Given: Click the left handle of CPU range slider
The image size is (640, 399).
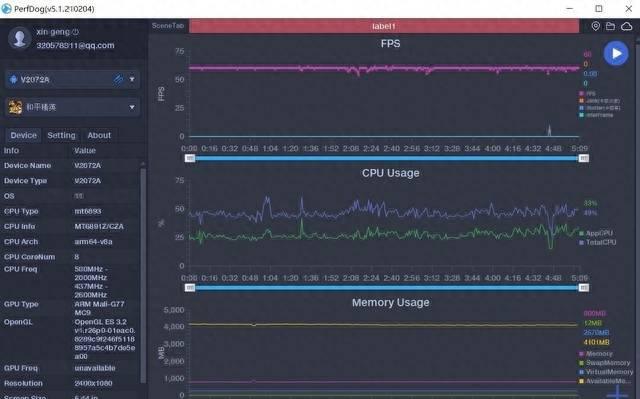Looking at the screenshot, I should click(x=190, y=288).
